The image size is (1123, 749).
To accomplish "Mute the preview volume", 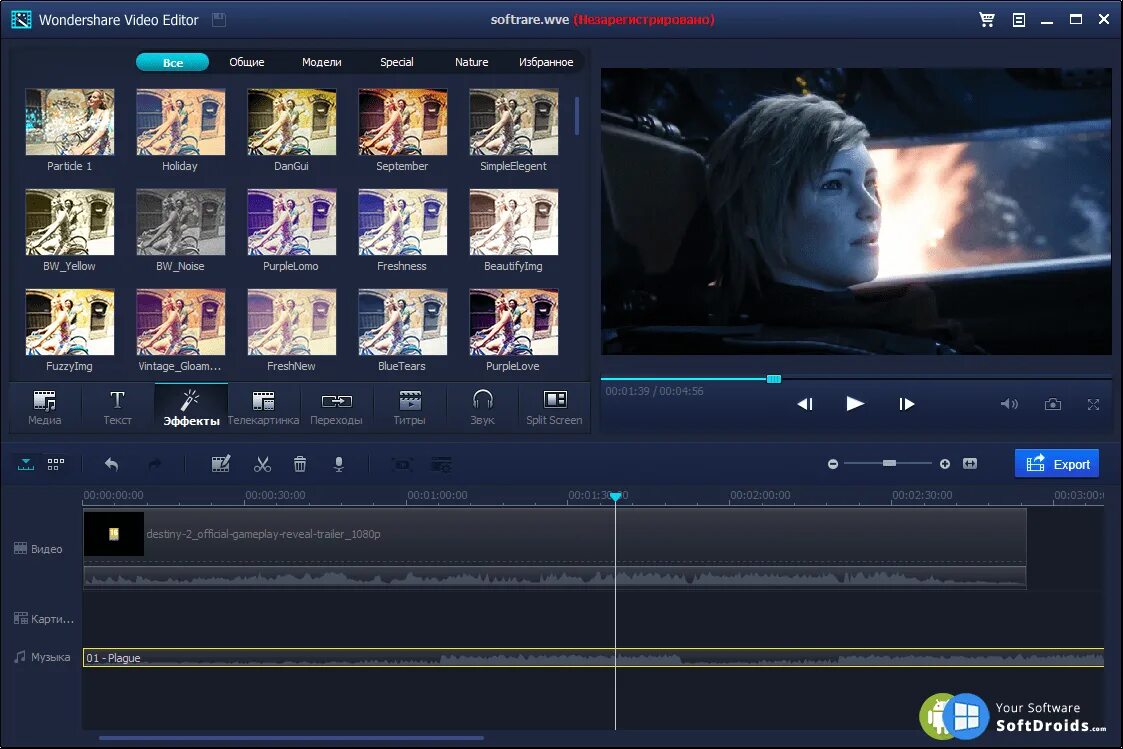I will click(1009, 405).
